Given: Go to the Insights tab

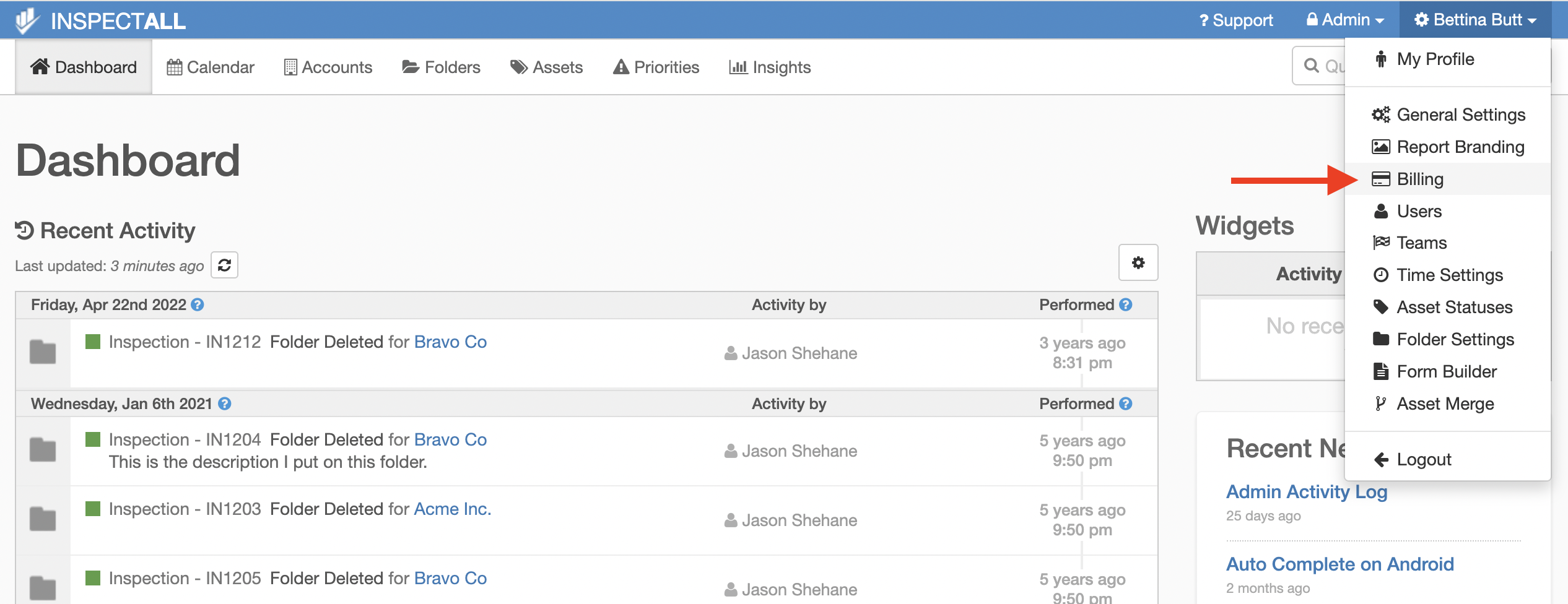Looking at the screenshot, I should [770, 67].
